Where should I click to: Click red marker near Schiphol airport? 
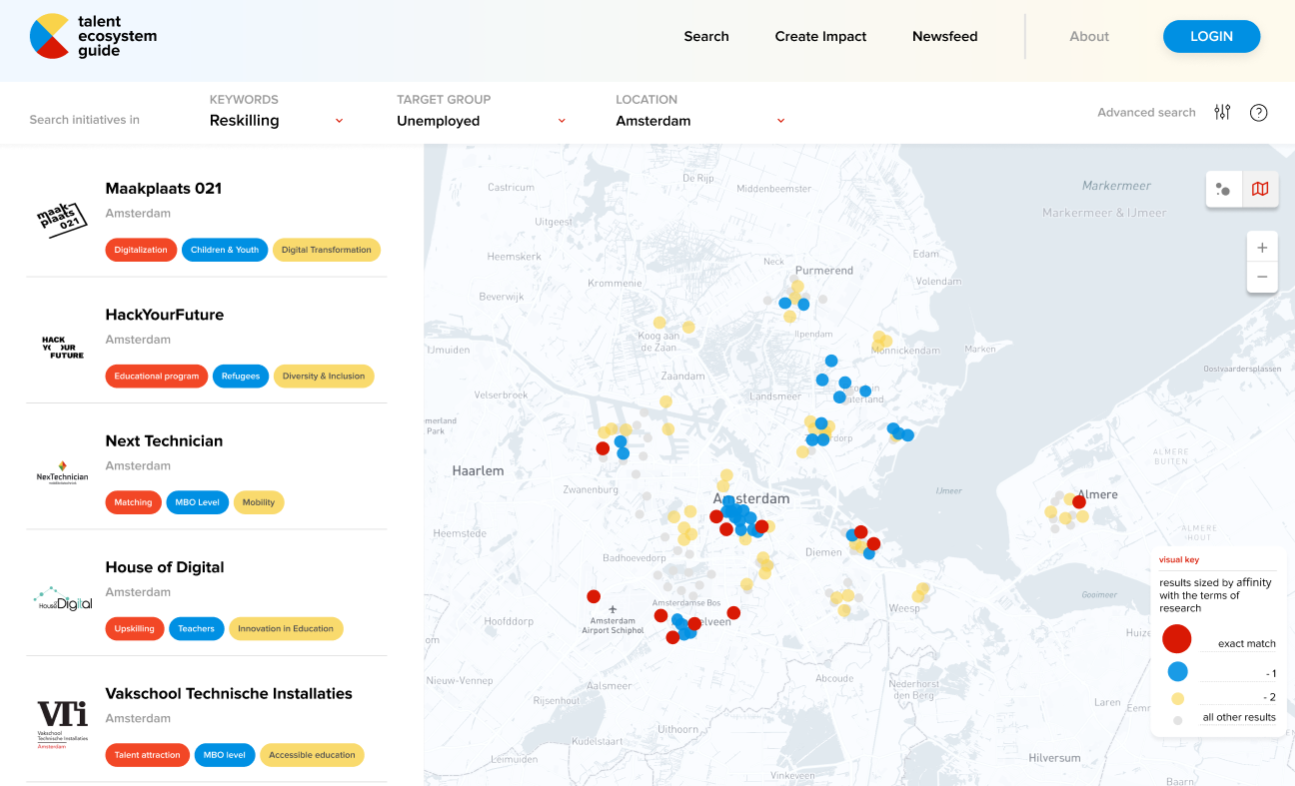coord(593,596)
